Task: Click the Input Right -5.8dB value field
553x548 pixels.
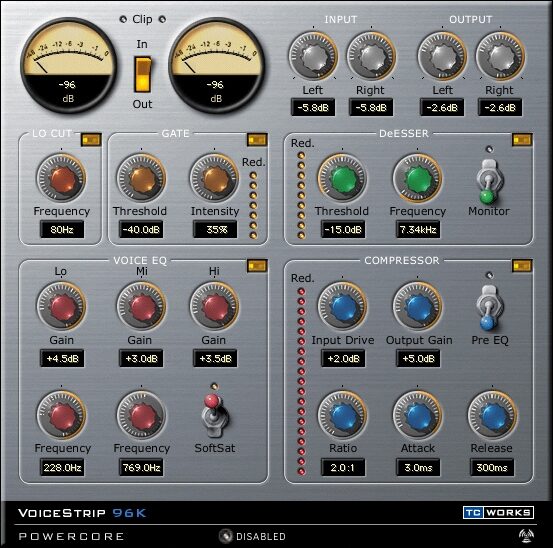Action: point(371,107)
